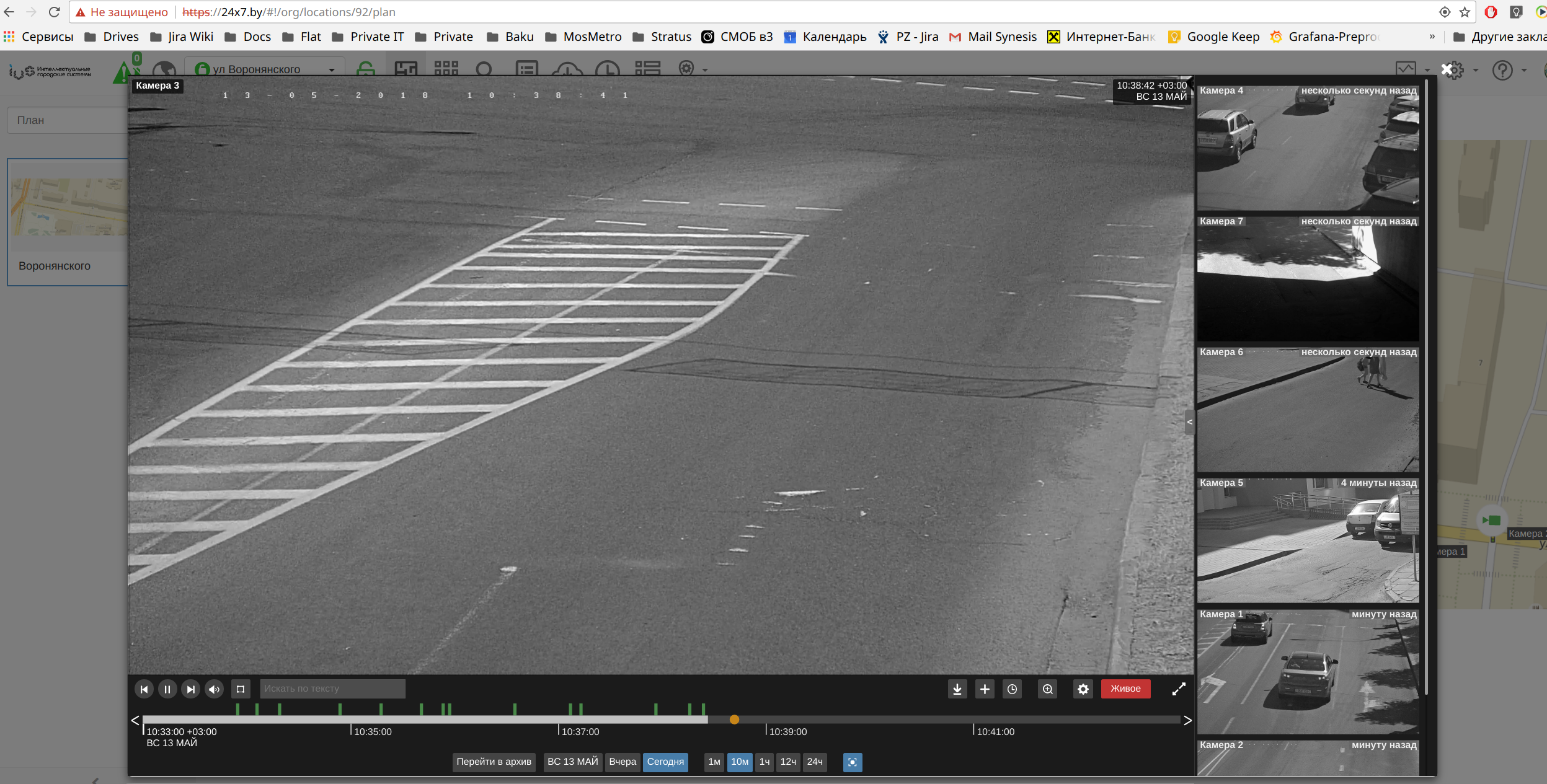Open Камера 1 thumbnail

[1308, 672]
